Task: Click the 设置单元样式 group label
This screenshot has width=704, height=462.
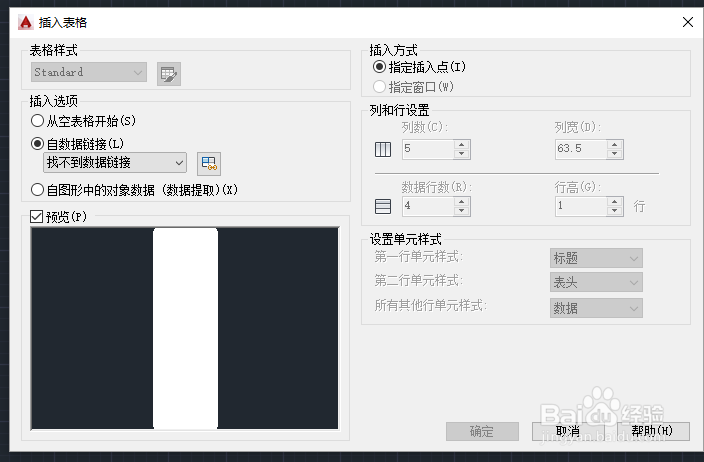Action: pos(405,239)
